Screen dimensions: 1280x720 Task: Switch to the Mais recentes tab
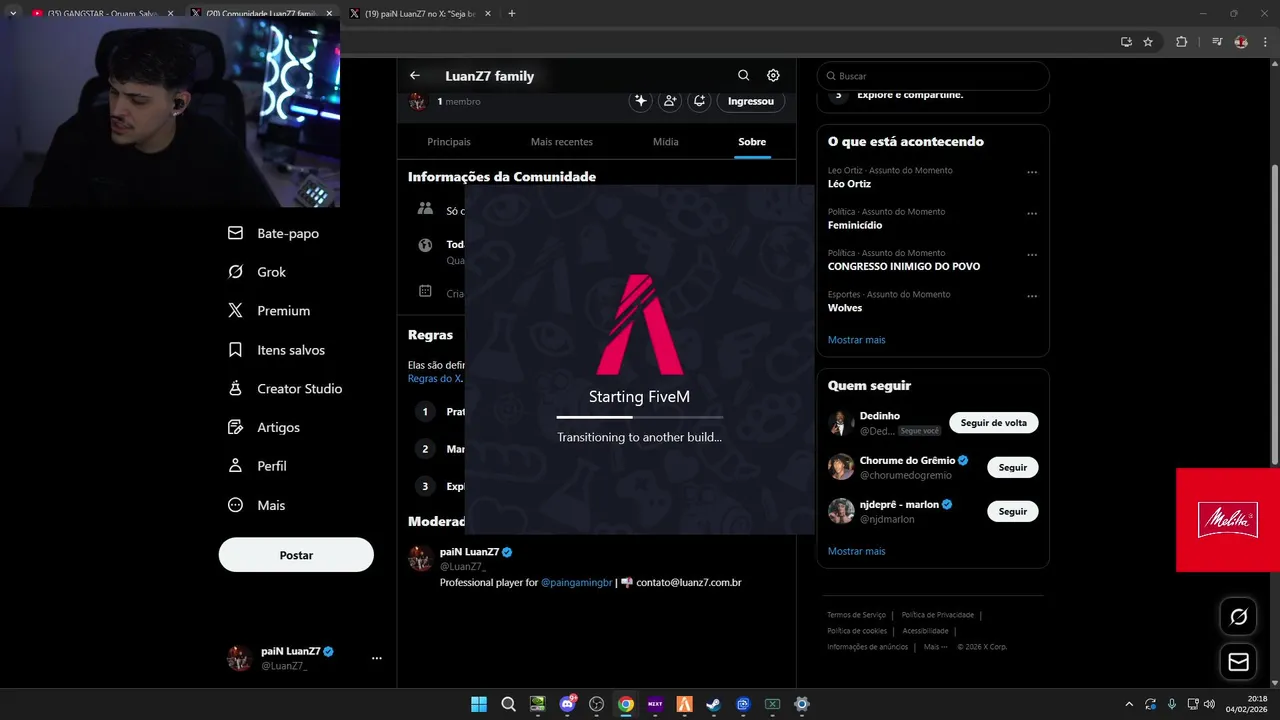tap(562, 142)
